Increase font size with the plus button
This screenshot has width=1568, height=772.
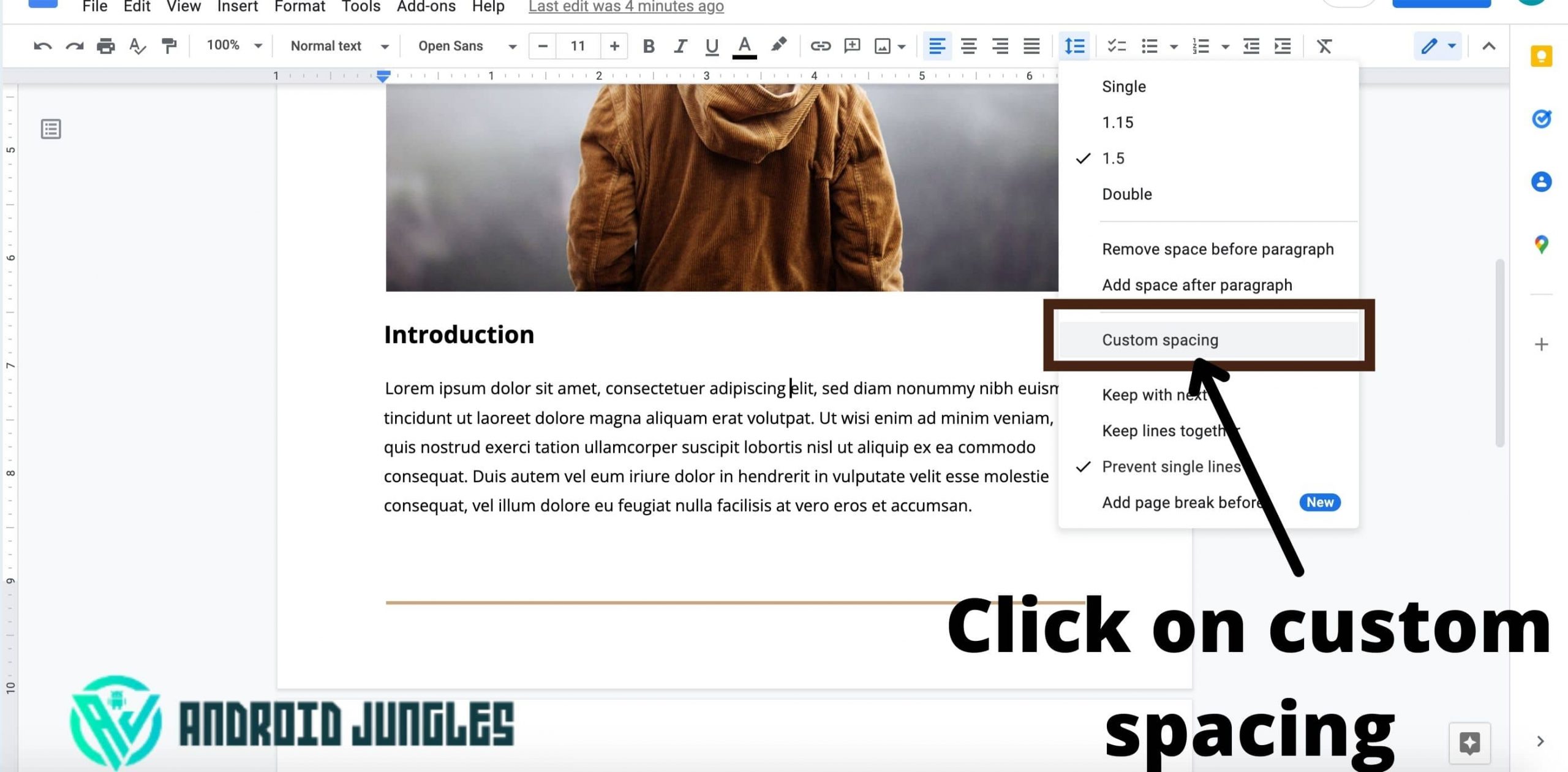[614, 46]
